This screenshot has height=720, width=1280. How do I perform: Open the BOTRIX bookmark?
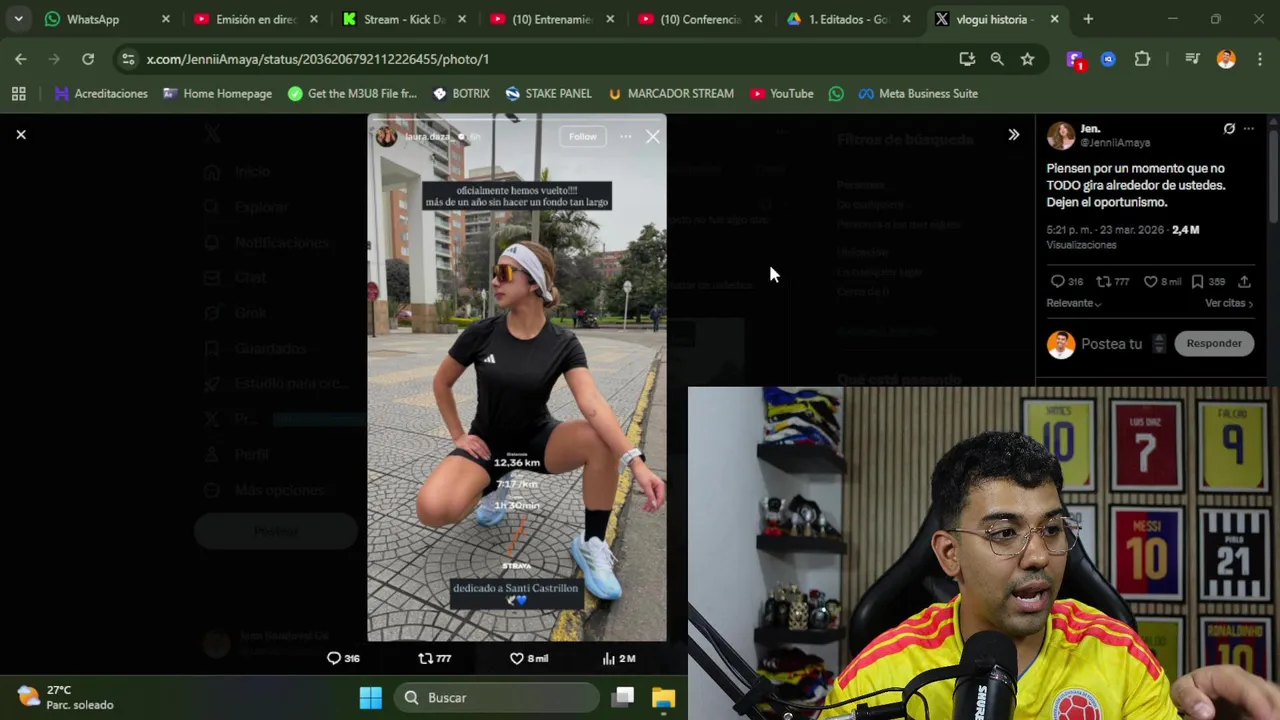[461, 93]
